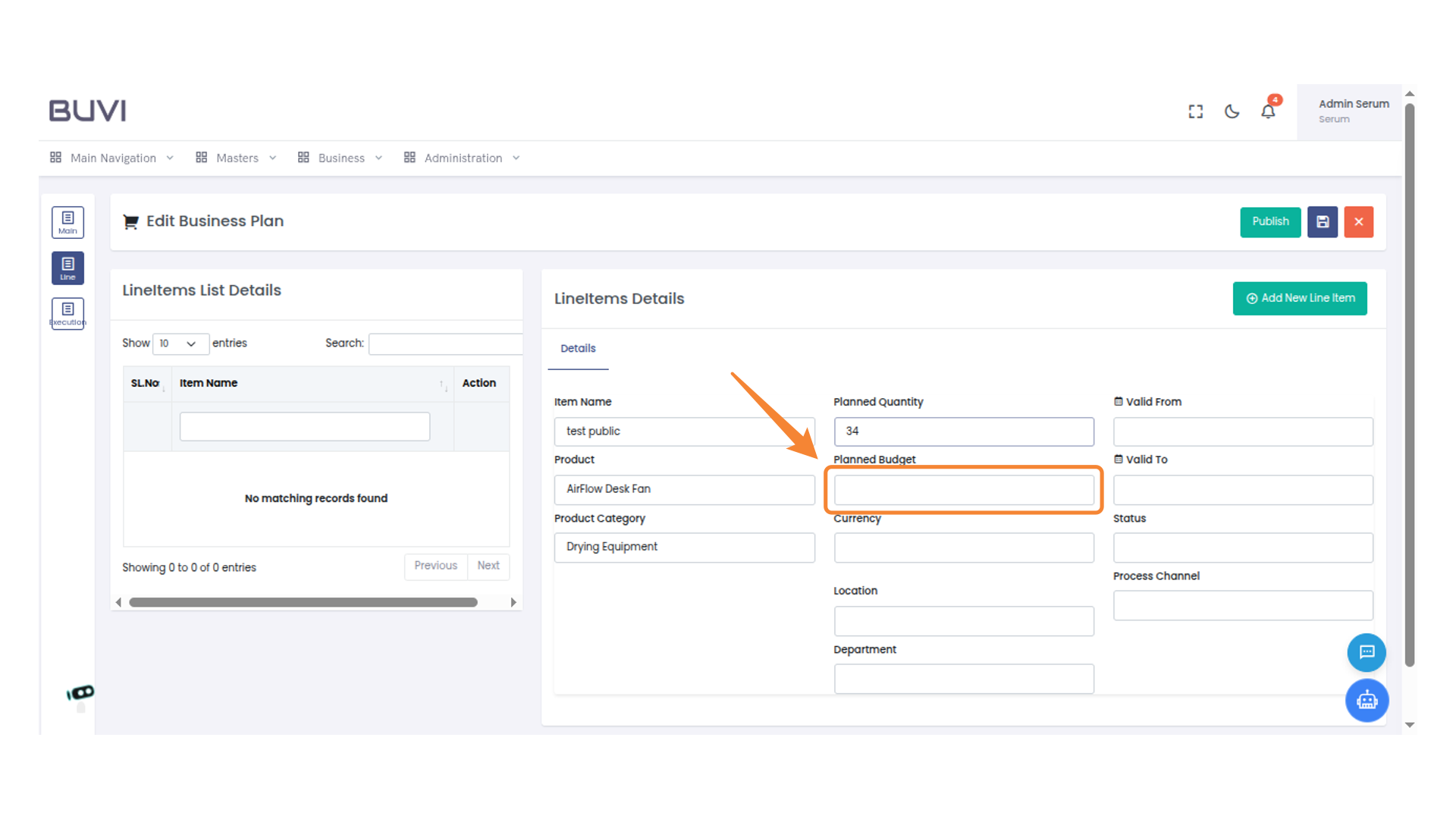The width and height of the screenshot is (1456, 819).
Task: Toggle dark mode moon icon
Action: 1232,111
